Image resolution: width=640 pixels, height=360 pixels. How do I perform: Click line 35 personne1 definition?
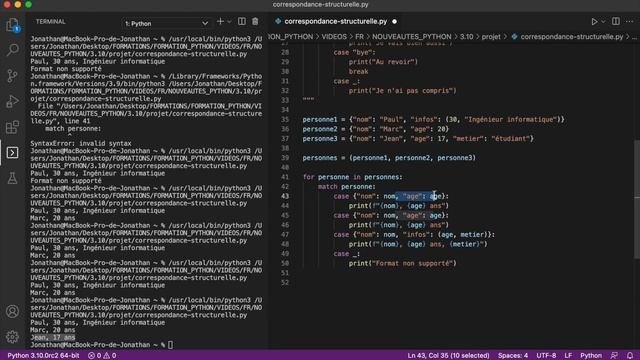click(433, 119)
